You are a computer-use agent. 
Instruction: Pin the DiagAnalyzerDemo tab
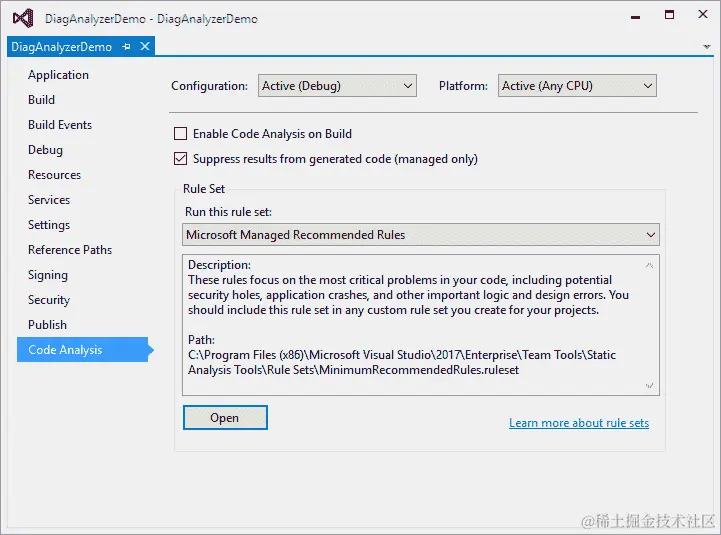pyautogui.click(x=126, y=46)
